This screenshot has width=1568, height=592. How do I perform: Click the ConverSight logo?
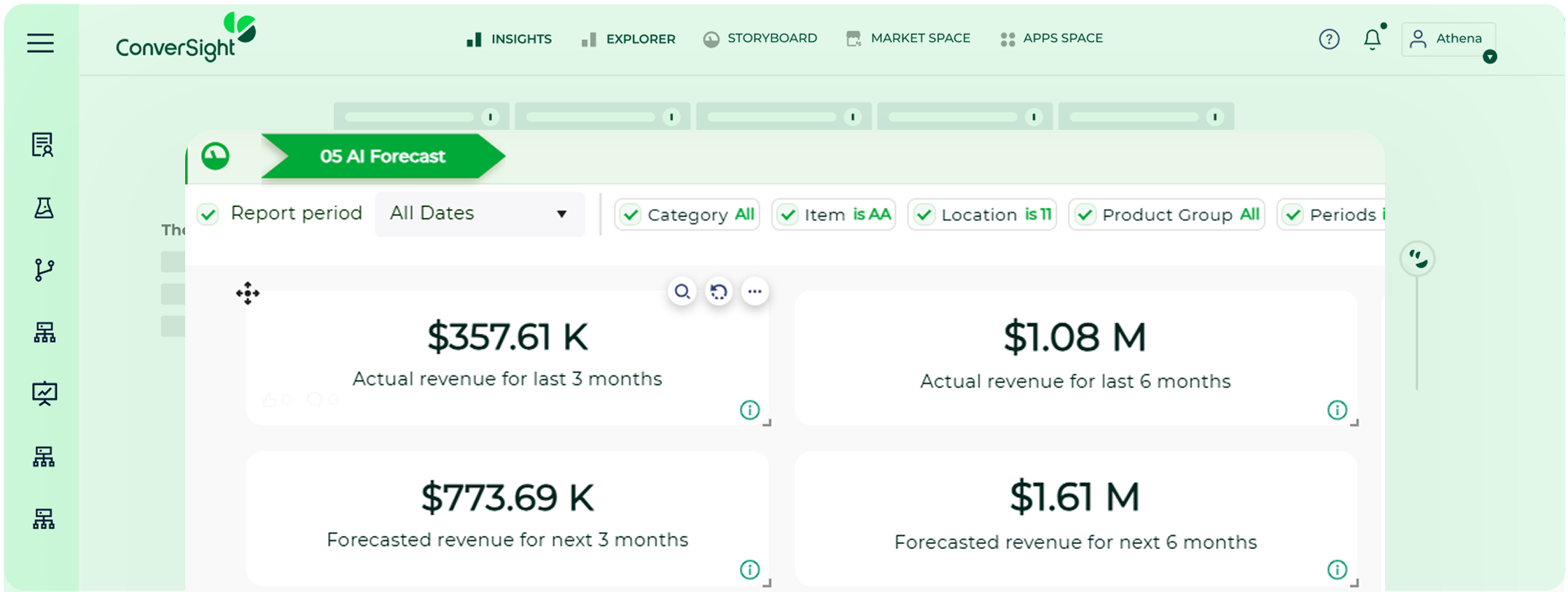point(187,37)
